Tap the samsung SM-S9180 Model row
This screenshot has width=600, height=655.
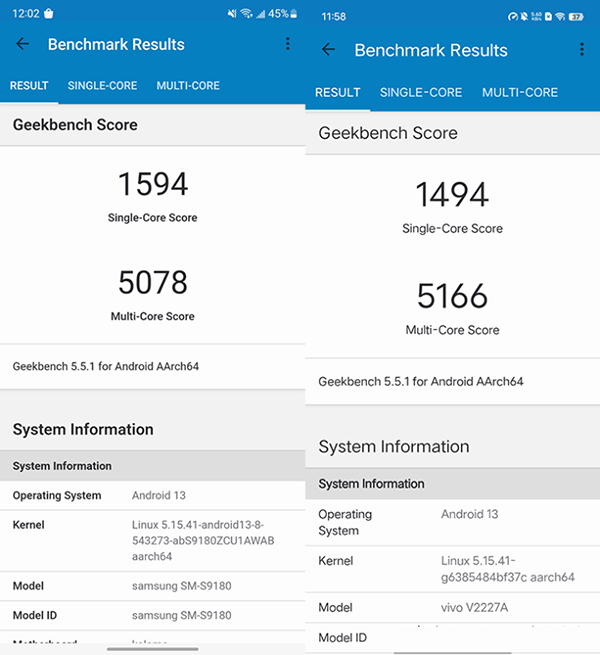click(152, 586)
